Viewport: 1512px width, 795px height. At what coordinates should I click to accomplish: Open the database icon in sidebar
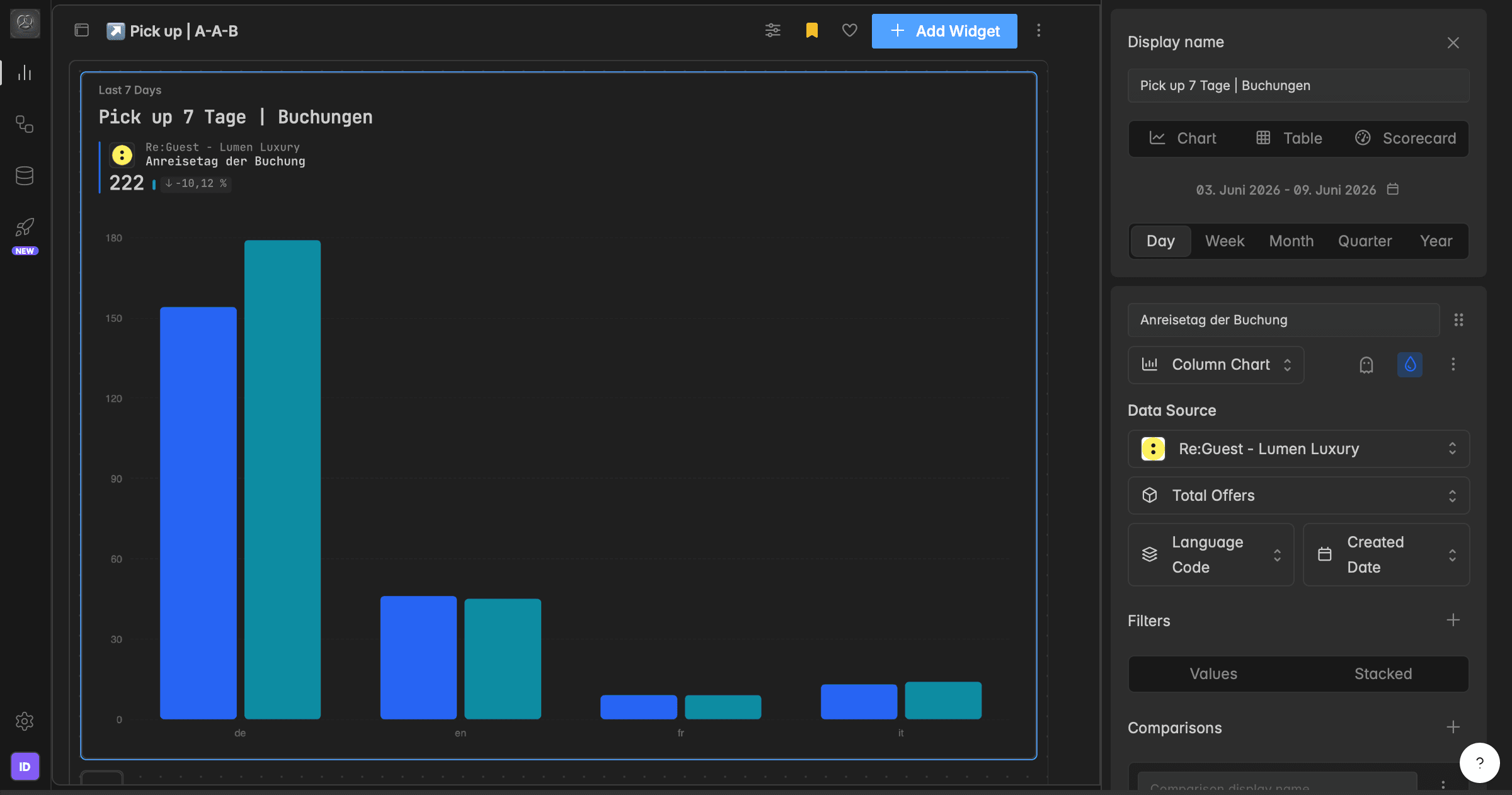tap(25, 176)
